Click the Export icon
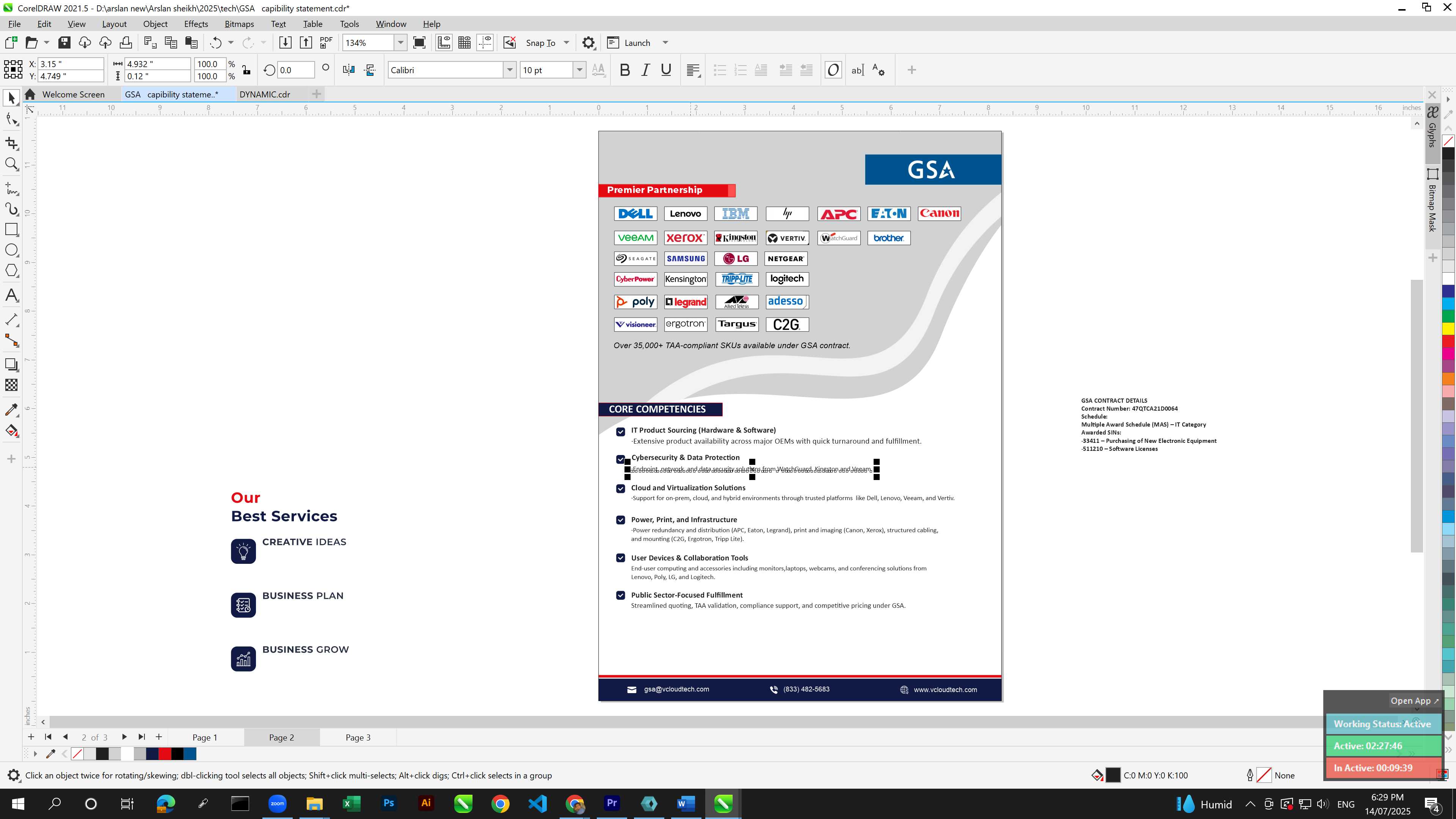Image resolution: width=1456 pixels, height=819 pixels. click(305, 43)
